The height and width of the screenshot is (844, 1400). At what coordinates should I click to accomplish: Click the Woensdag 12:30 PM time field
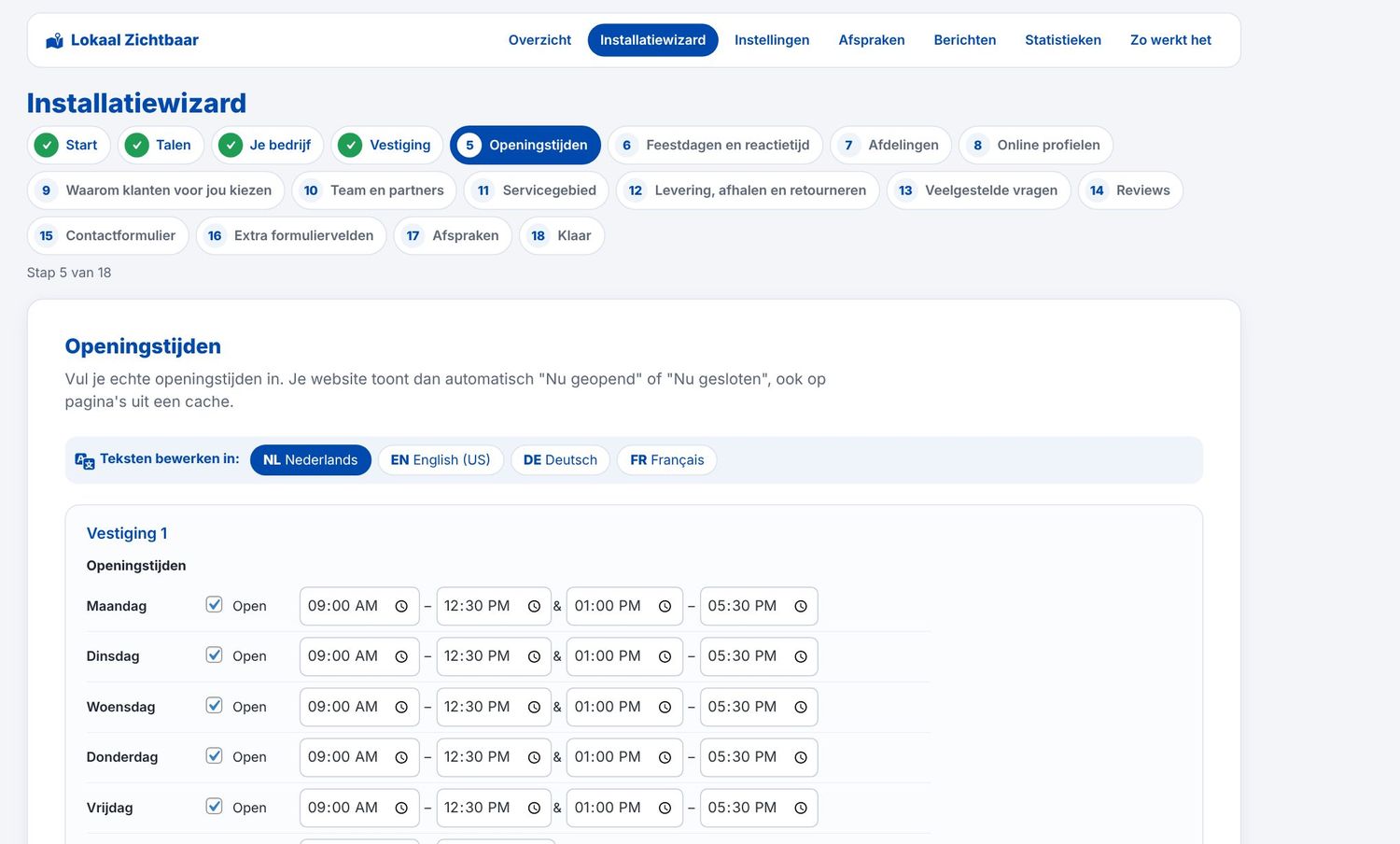point(496,707)
